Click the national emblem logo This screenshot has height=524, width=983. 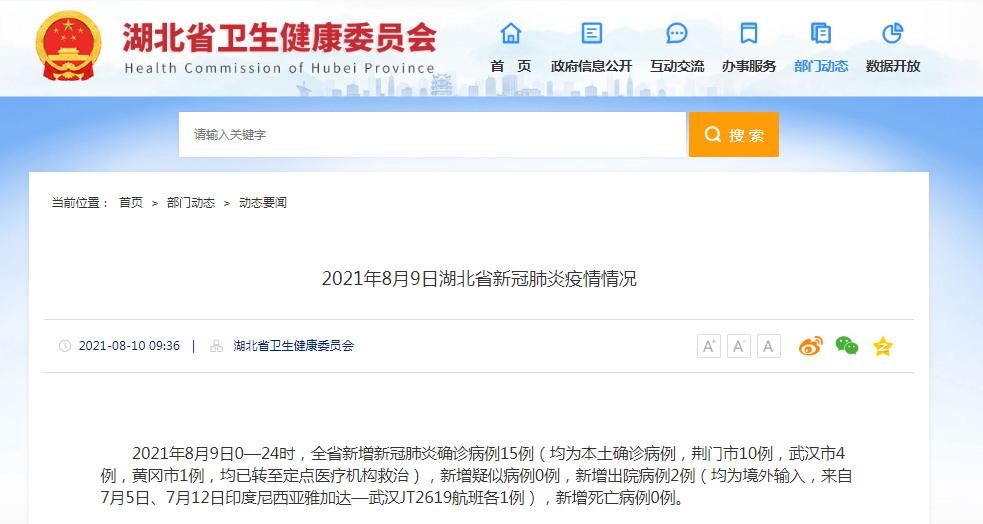(68, 46)
